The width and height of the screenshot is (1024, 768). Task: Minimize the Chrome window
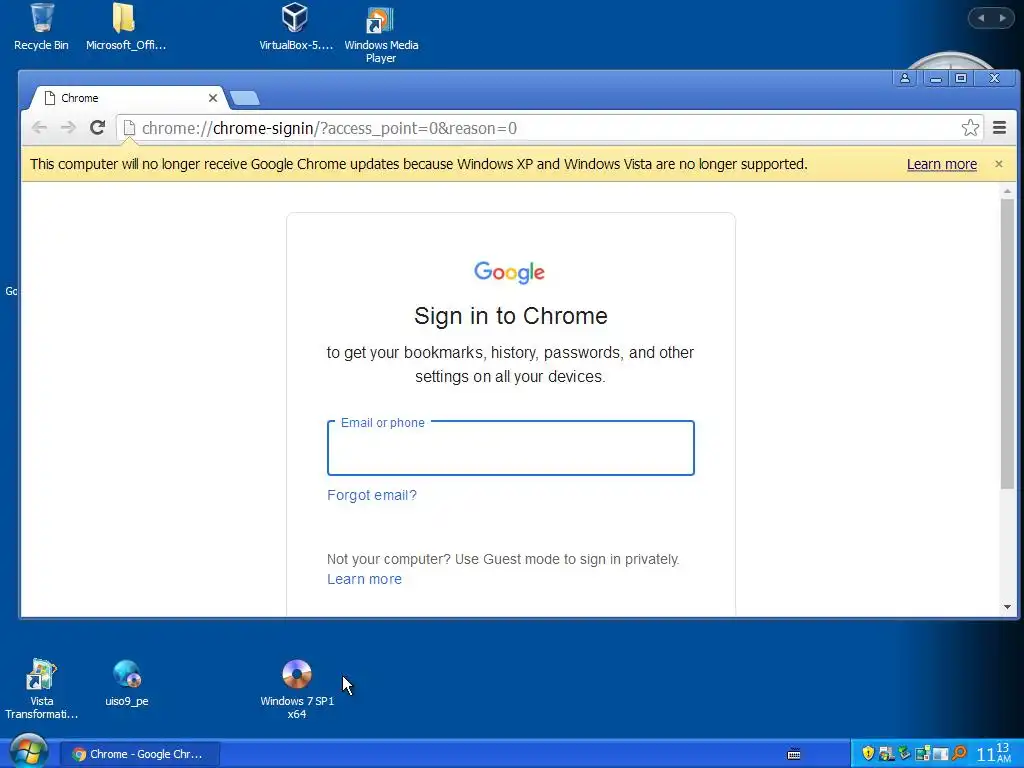click(x=935, y=78)
